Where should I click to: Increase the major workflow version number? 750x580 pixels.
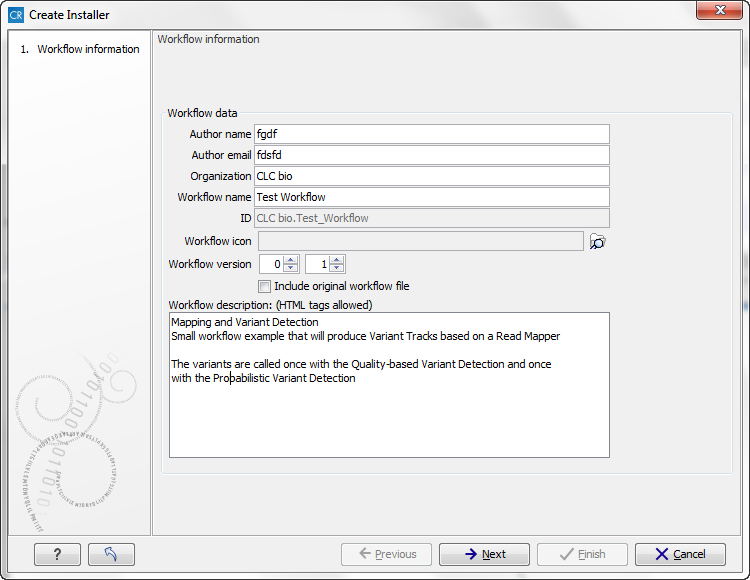click(x=290, y=260)
